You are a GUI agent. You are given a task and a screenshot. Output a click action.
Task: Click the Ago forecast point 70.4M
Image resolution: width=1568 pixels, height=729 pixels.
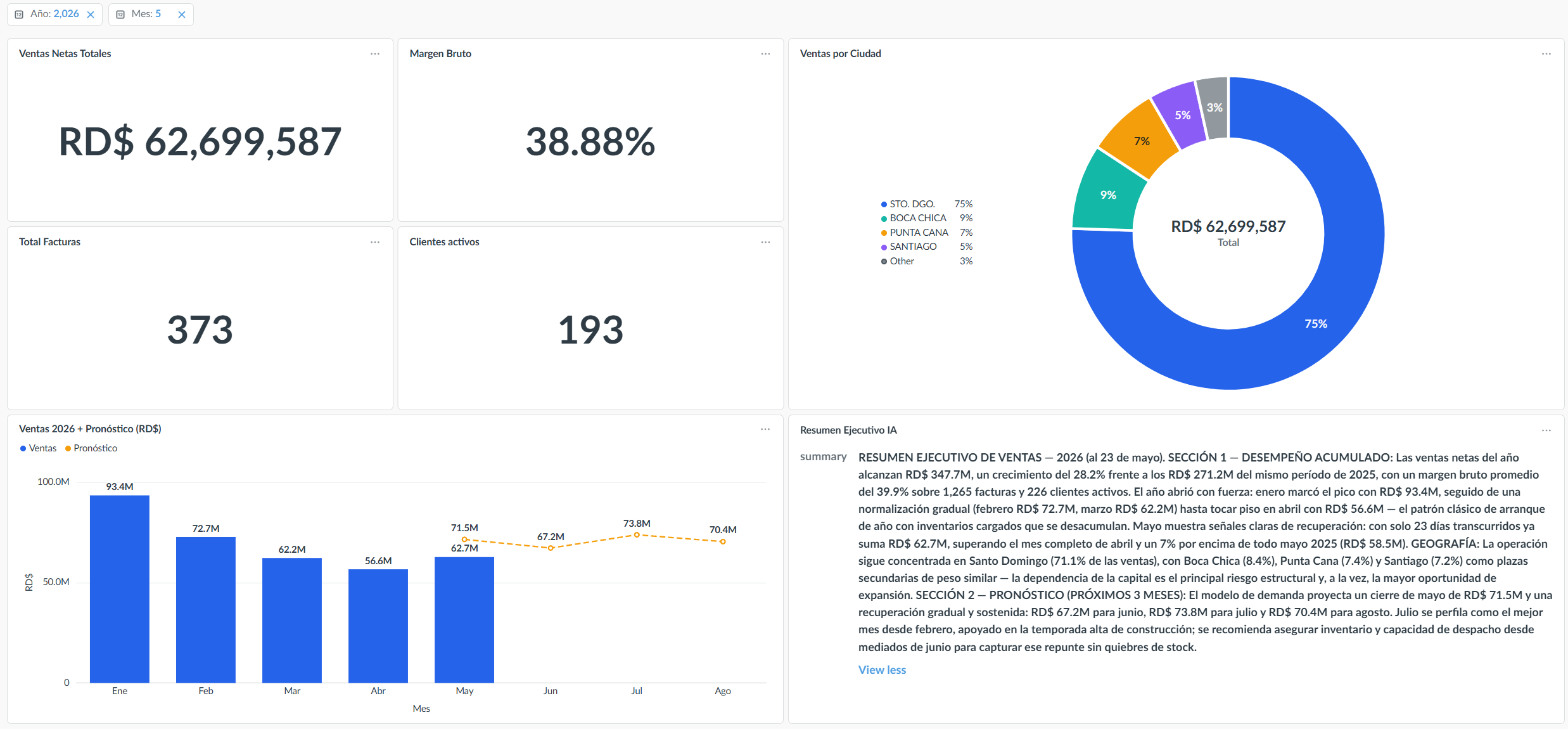point(723,541)
